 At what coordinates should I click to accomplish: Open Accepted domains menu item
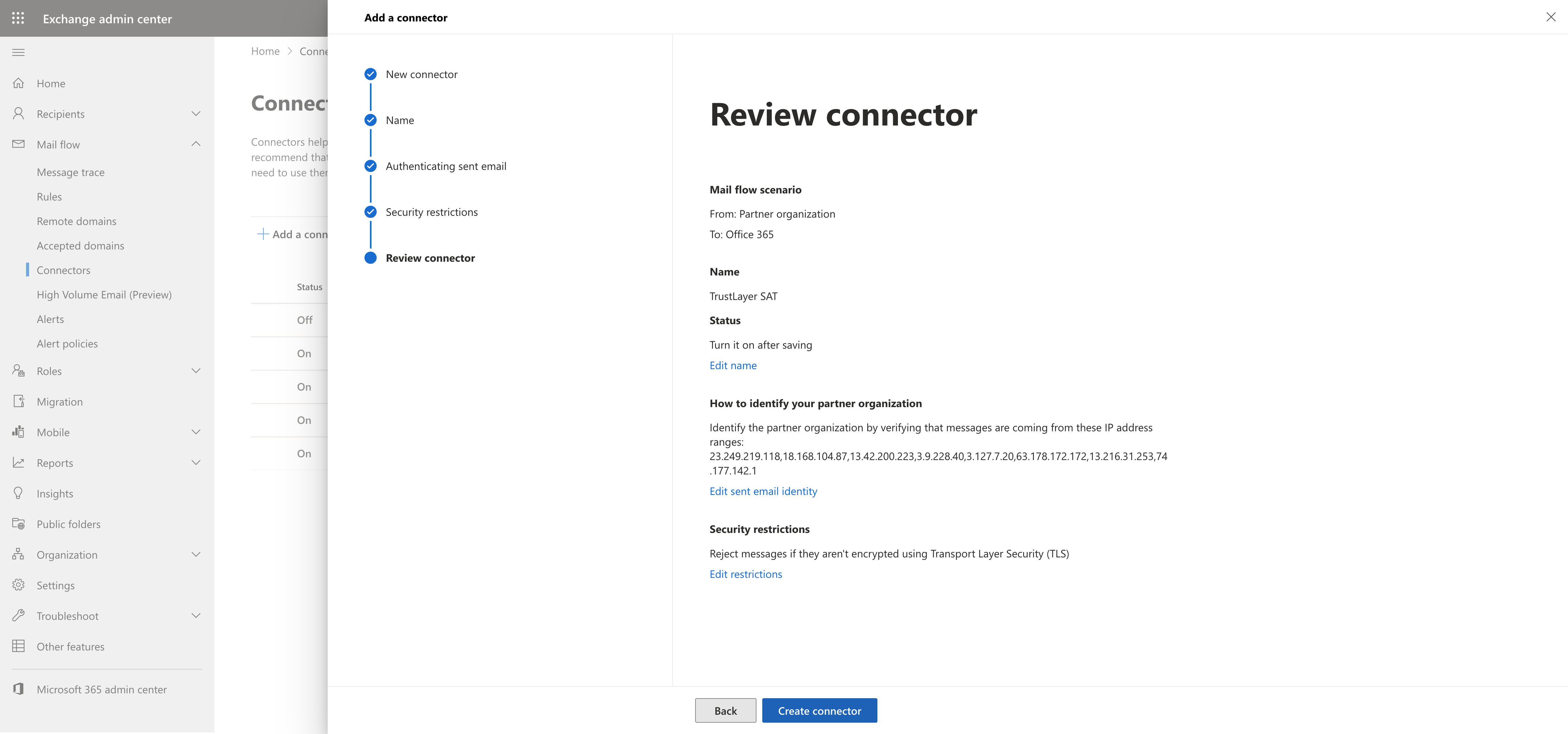80,246
